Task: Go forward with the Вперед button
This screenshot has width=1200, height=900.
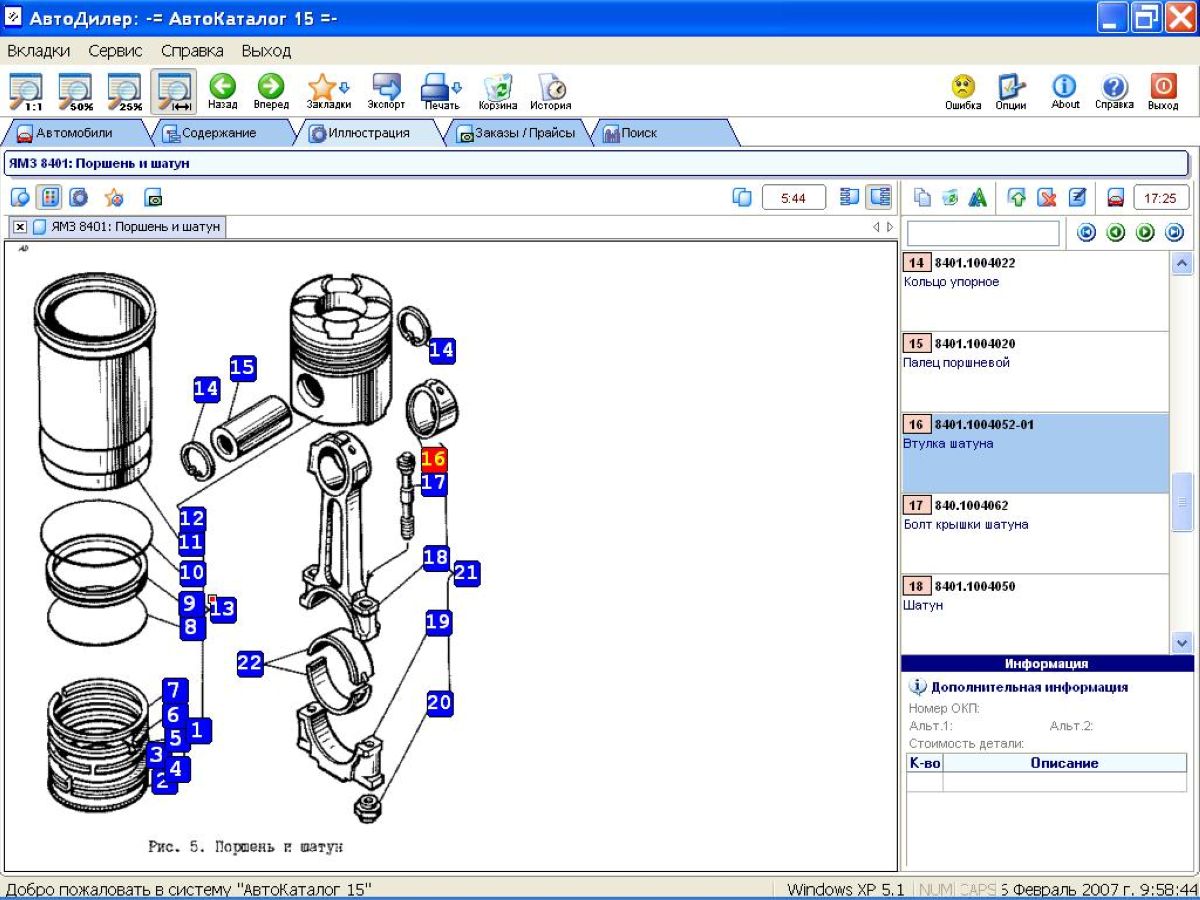Action: (271, 92)
